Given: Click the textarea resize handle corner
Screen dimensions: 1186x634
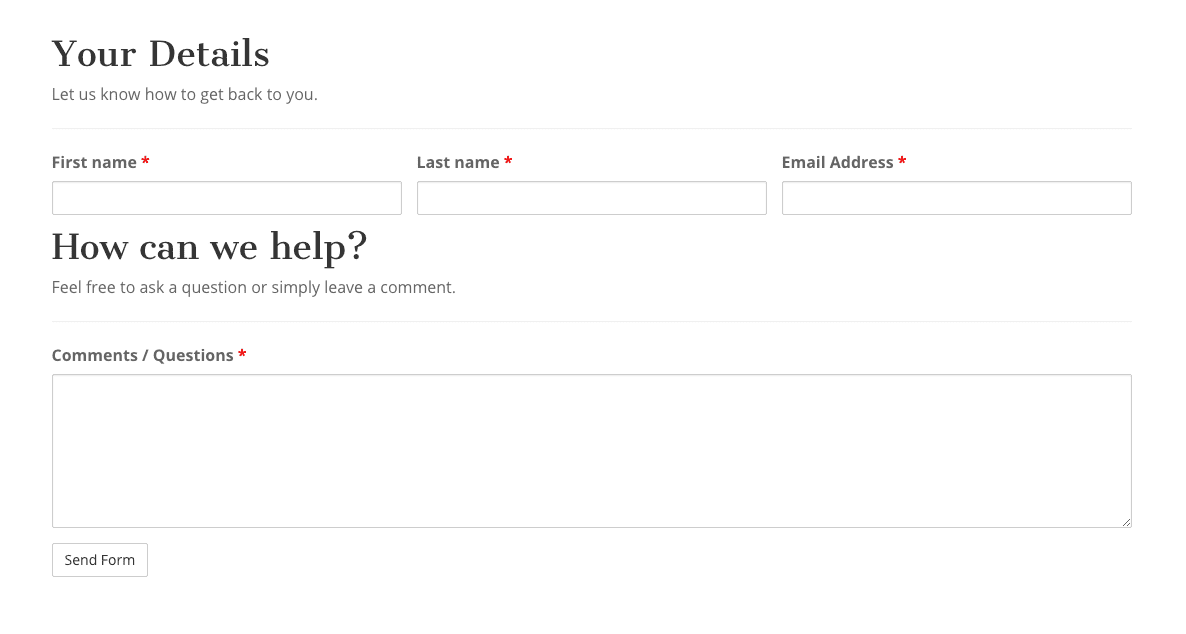Looking at the screenshot, I should [1126, 522].
